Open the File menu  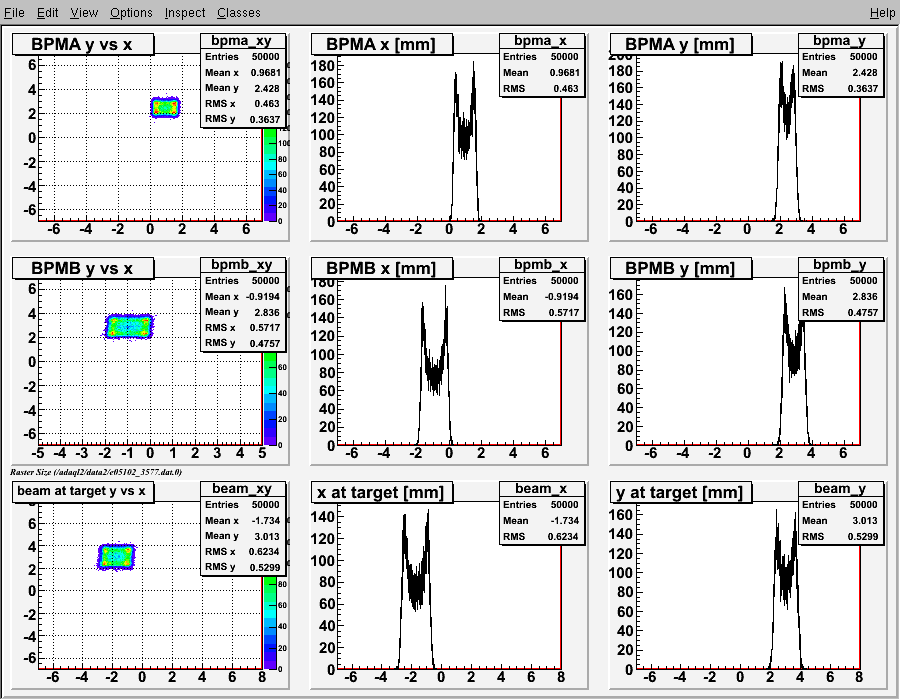pos(14,13)
